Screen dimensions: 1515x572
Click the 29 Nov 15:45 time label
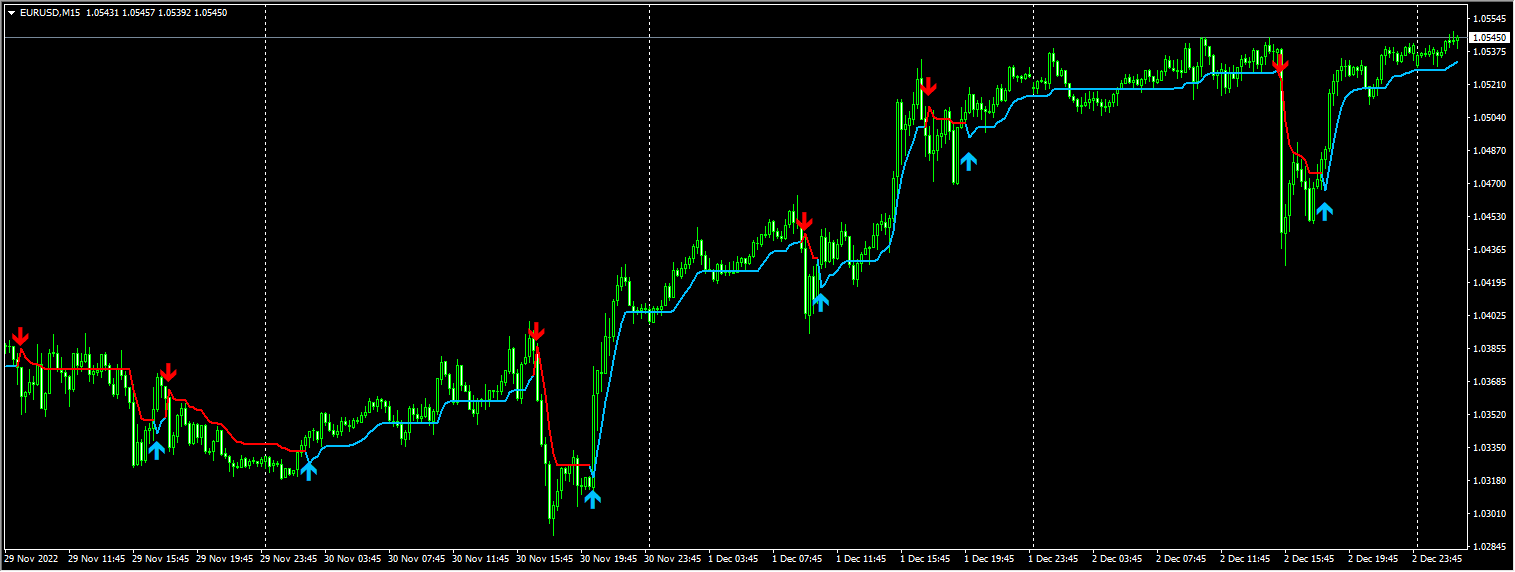point(159,559)
